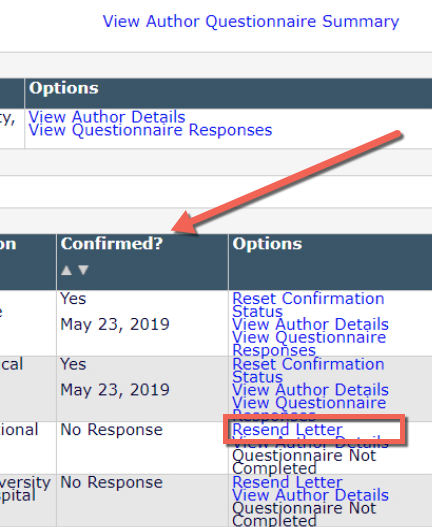Click Reset Confirmation Status in second Yes row

(308, 370)
